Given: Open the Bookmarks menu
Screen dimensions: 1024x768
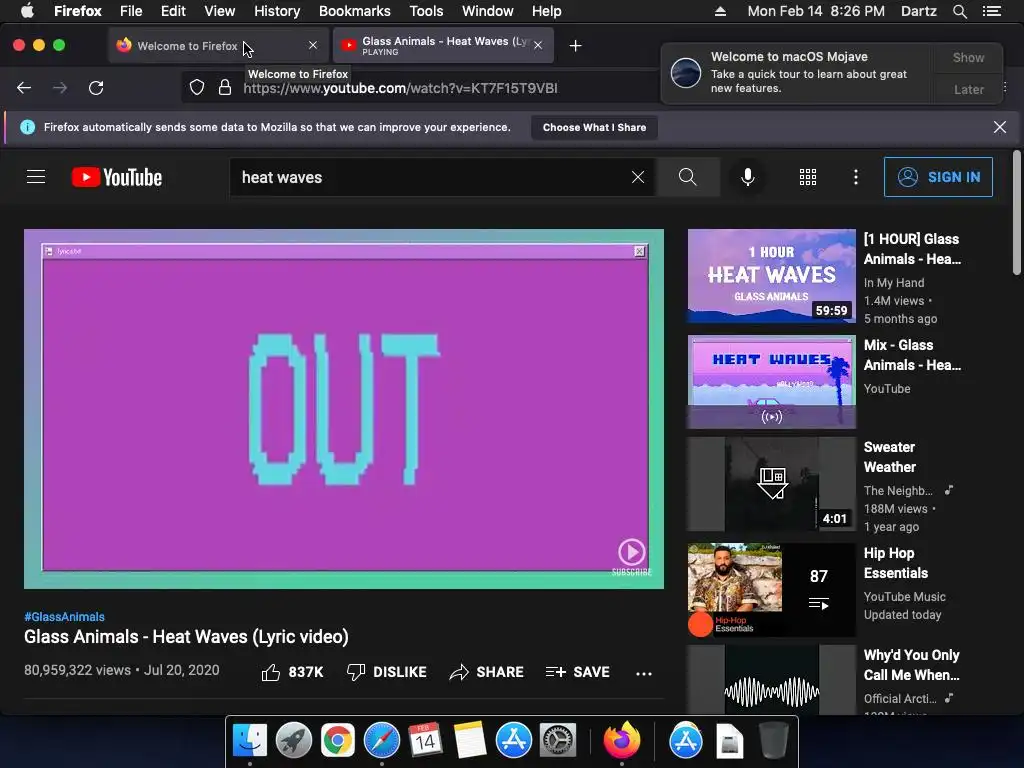Looking at the screenshot, I should (x=355, y=11).
